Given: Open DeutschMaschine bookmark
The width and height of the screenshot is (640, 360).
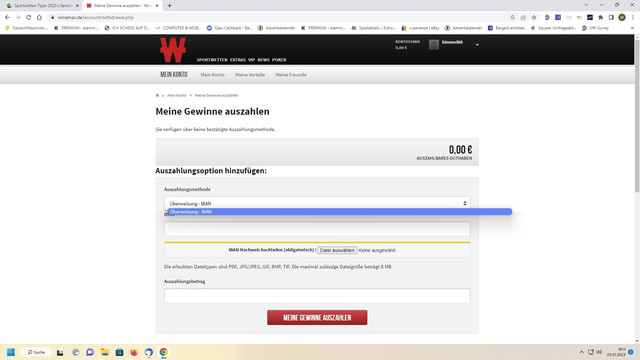Looking at the screenshot, I should point(26,28).
